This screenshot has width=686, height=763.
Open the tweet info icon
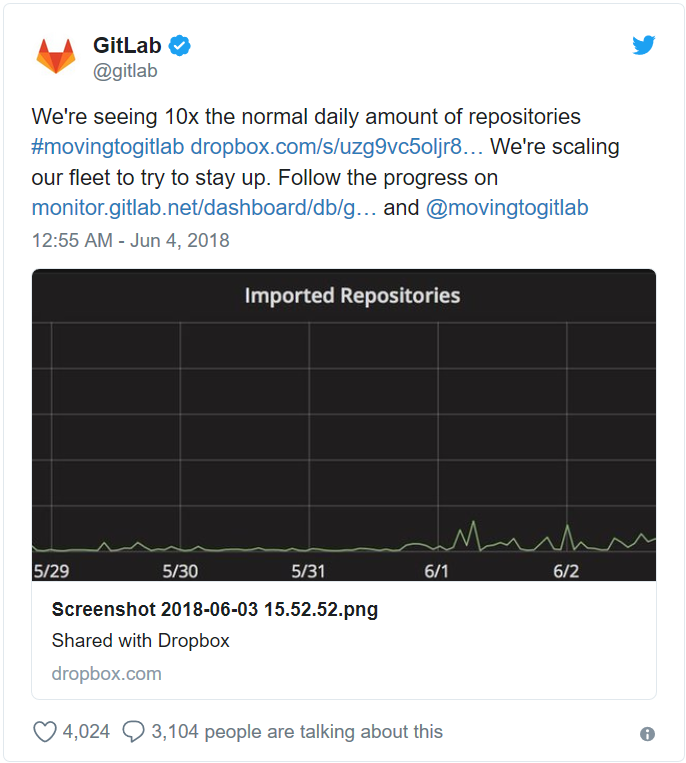pyautogui.click(x=647, y=734)
